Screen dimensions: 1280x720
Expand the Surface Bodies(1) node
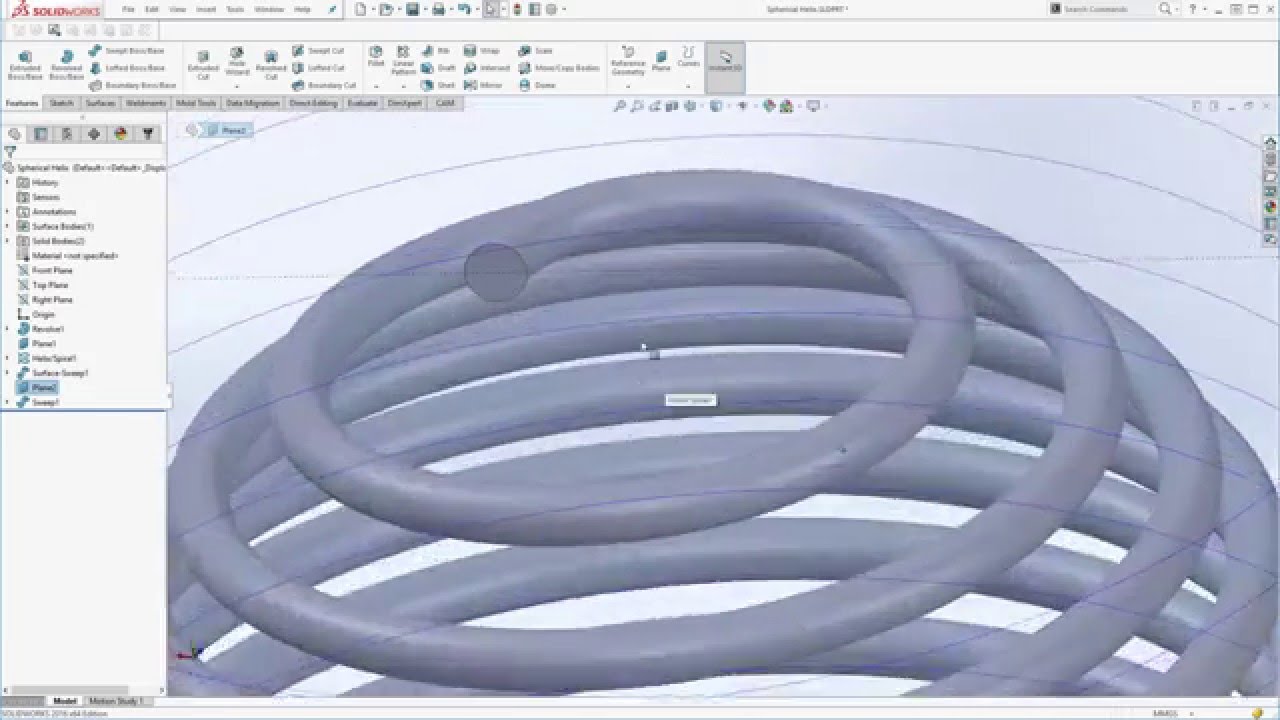pyautogui.click(x=8, y=226)
